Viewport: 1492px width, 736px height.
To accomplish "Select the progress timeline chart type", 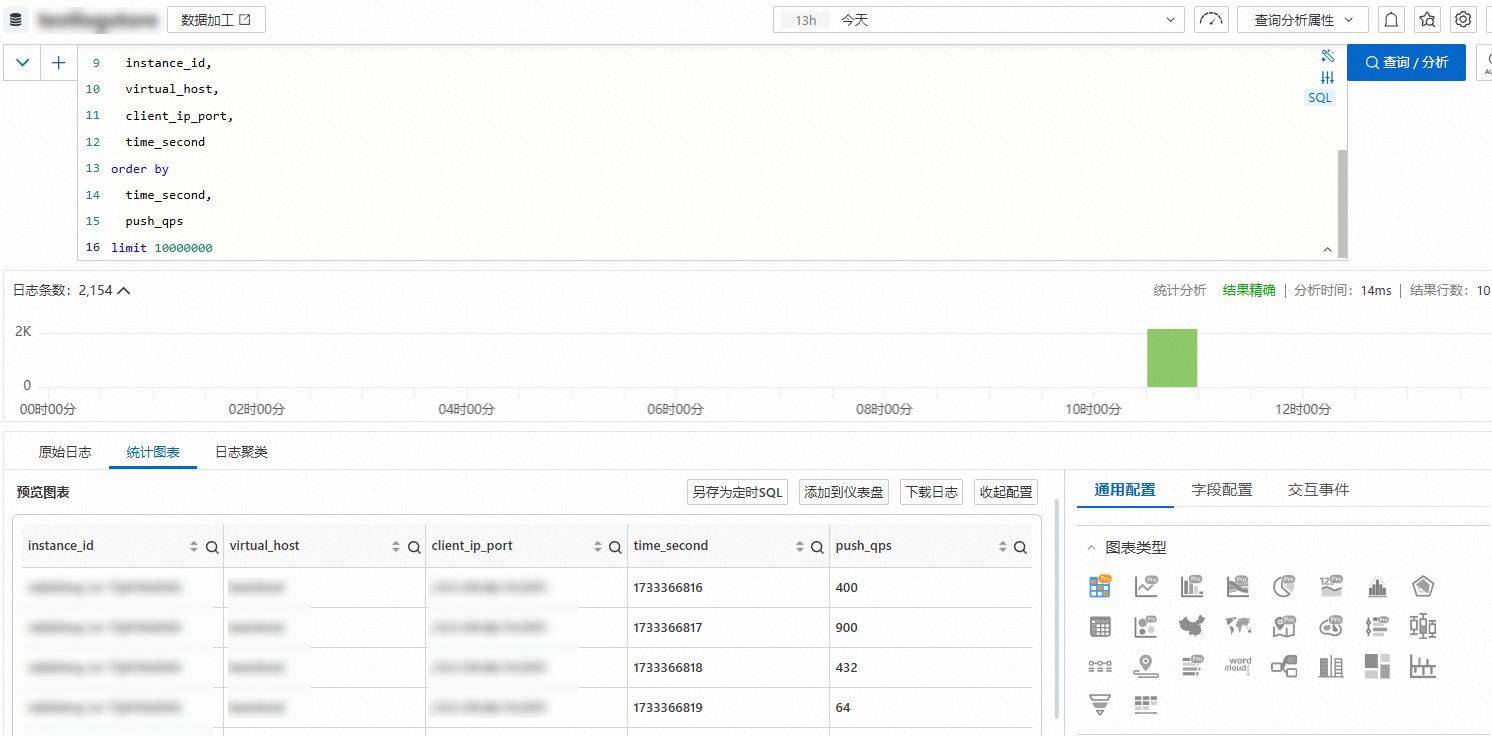I will (x=1100, y=666).
